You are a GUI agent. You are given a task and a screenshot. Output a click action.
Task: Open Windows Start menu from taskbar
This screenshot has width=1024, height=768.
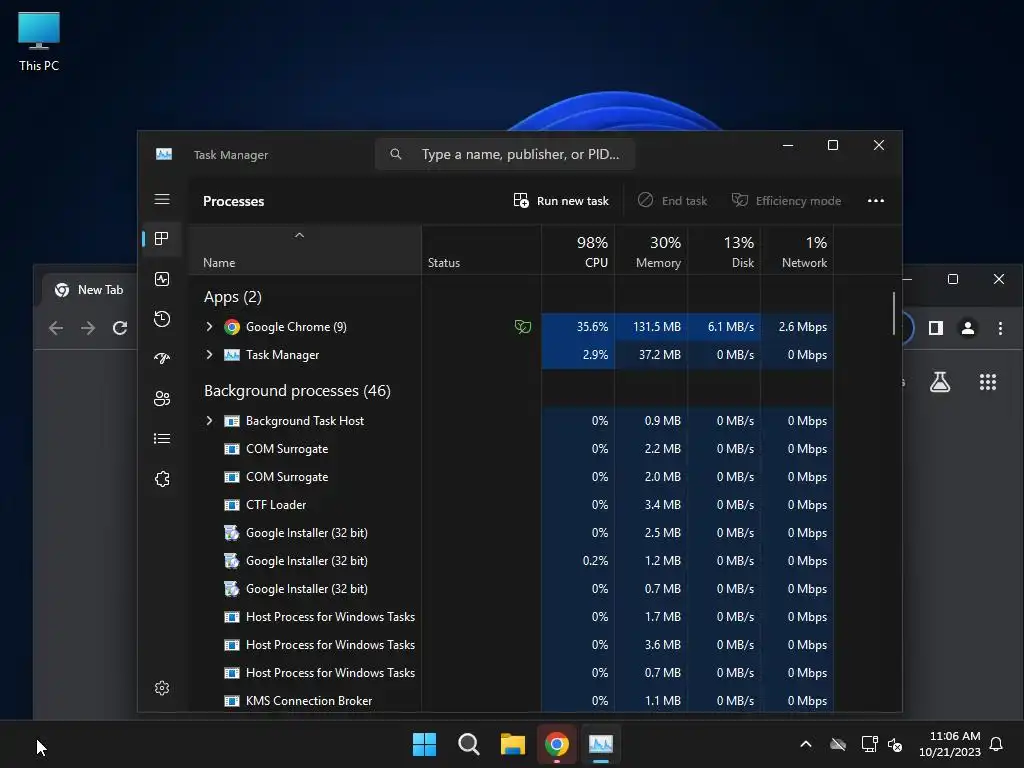424,744
